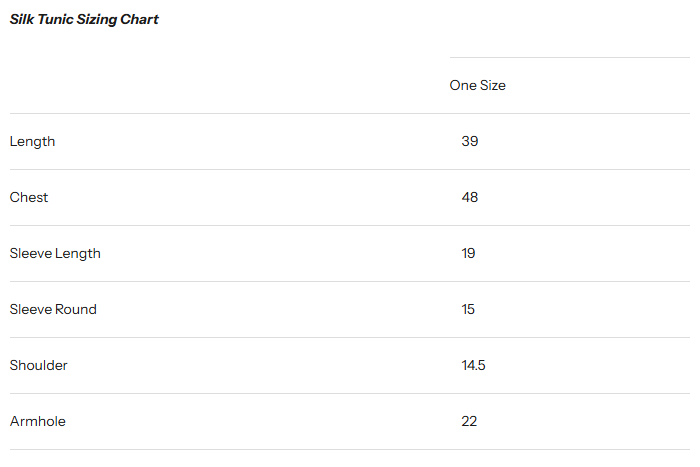Image resolution: width=700 pixels, height=467 pixels.
Task: Click the word Chart in the title
Action: coord(141,20)
